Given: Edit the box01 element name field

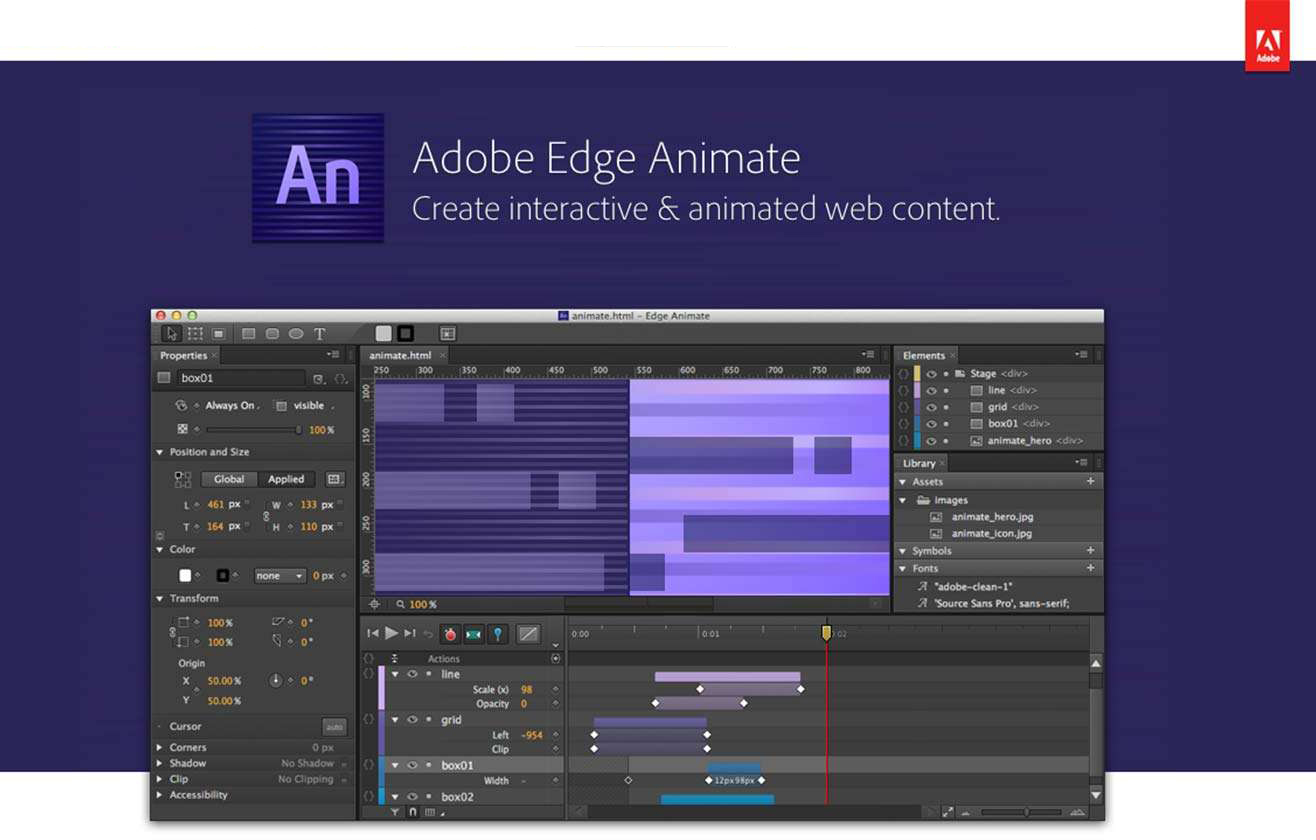Looking at the screenshot, I should [x=241, y=378].
